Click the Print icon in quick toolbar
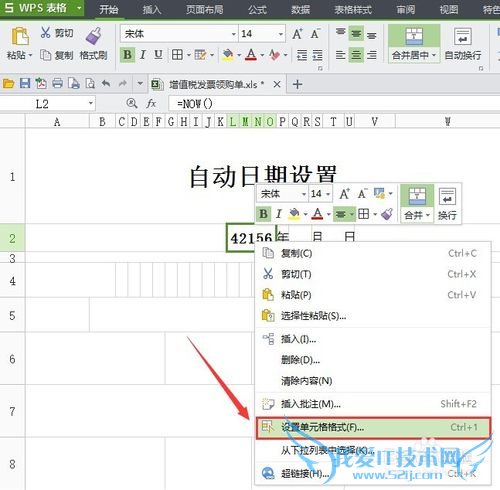Viewport: 500px width, 490px height. tap(57, 83)
